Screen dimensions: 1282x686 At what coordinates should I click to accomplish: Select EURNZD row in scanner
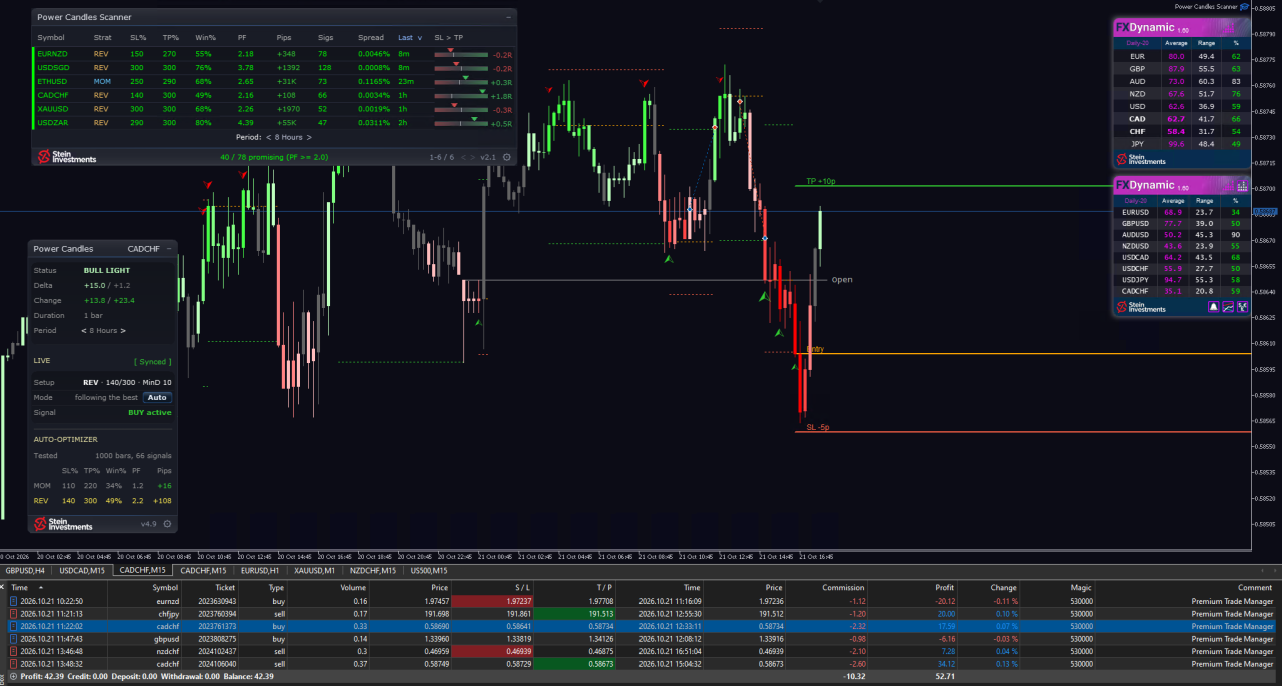pos(274,53)
